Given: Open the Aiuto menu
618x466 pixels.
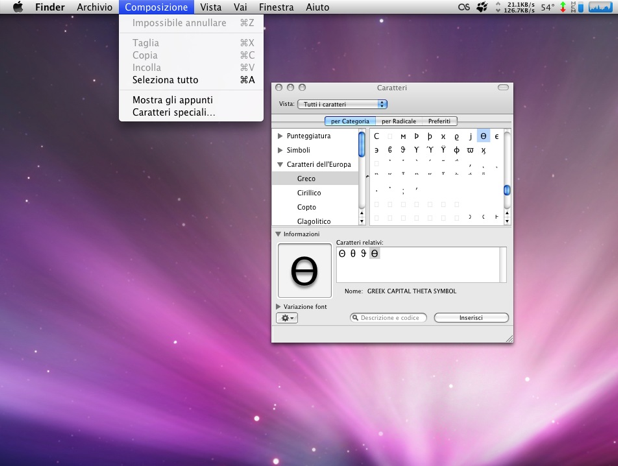Looking at the screenshot, I should 317,7.
